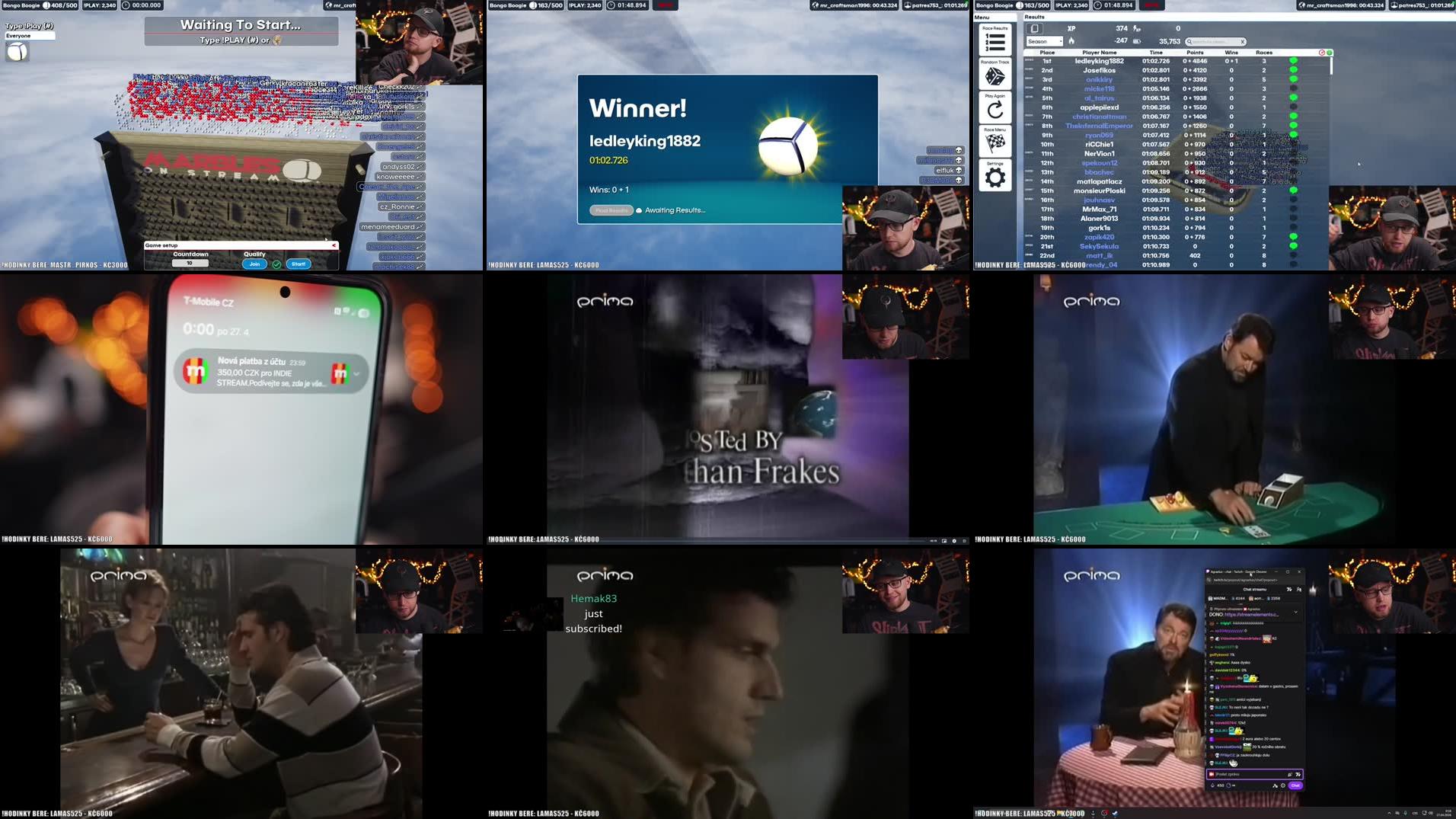Click the marble ball icon atop the results panel
Screen dimensions: 1456x819
click(1035, 27)
